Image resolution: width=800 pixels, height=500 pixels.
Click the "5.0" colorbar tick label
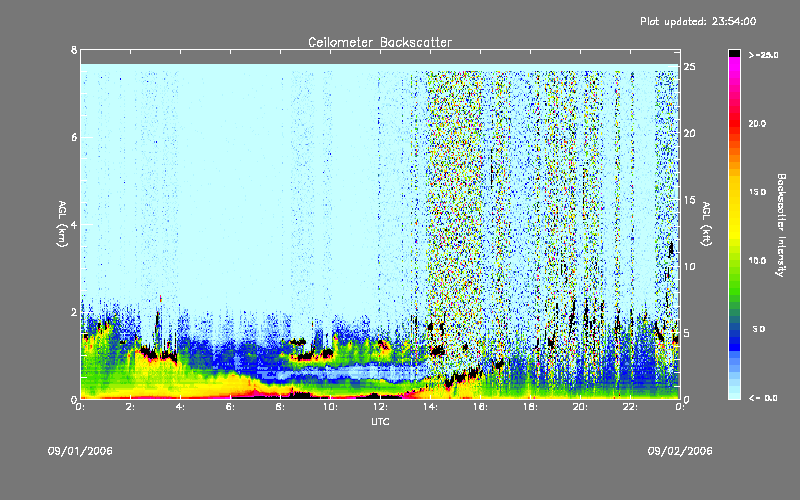(x=759, y=329)
